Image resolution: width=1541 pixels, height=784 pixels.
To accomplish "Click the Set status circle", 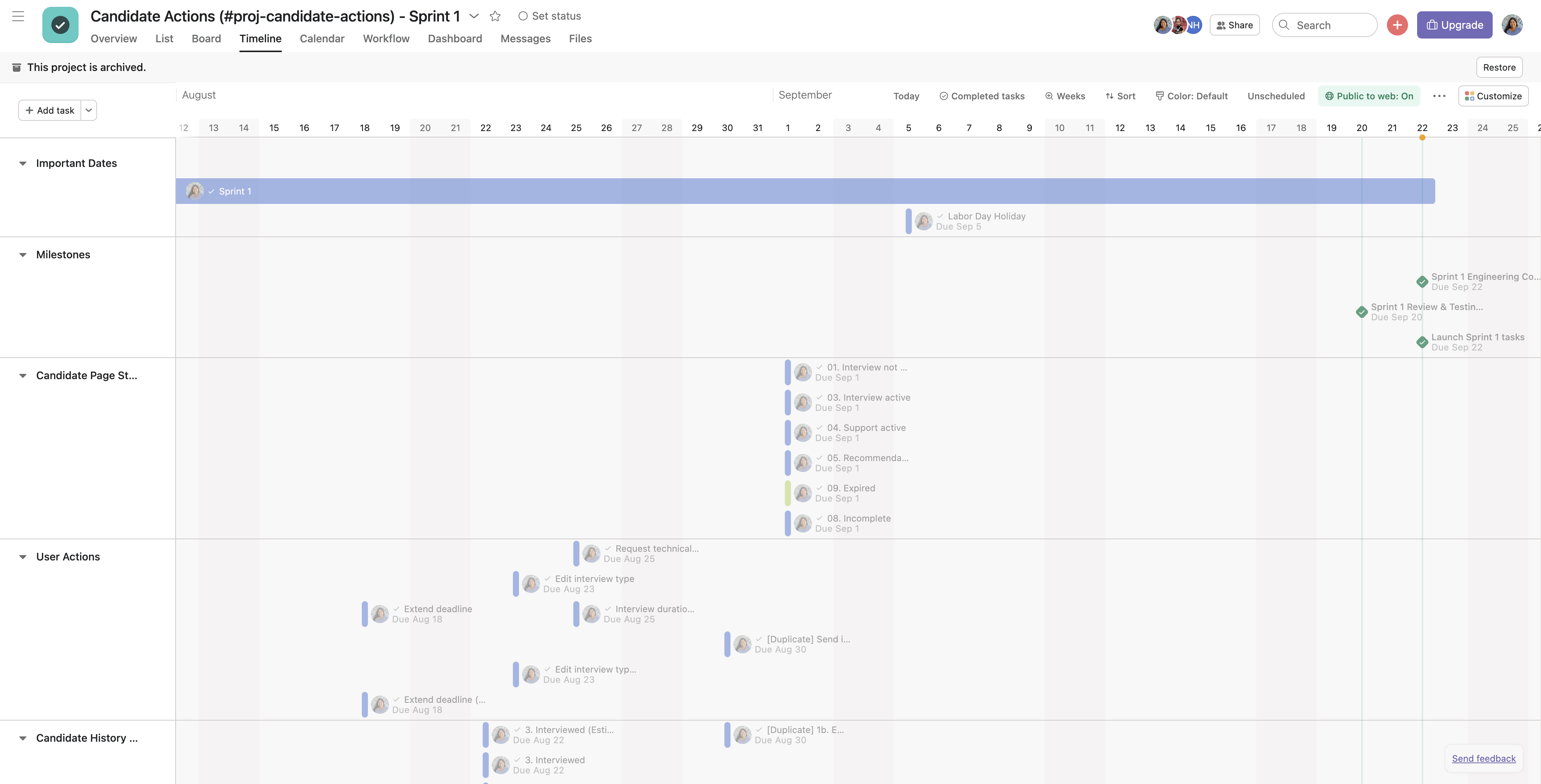I will point(523,16).
